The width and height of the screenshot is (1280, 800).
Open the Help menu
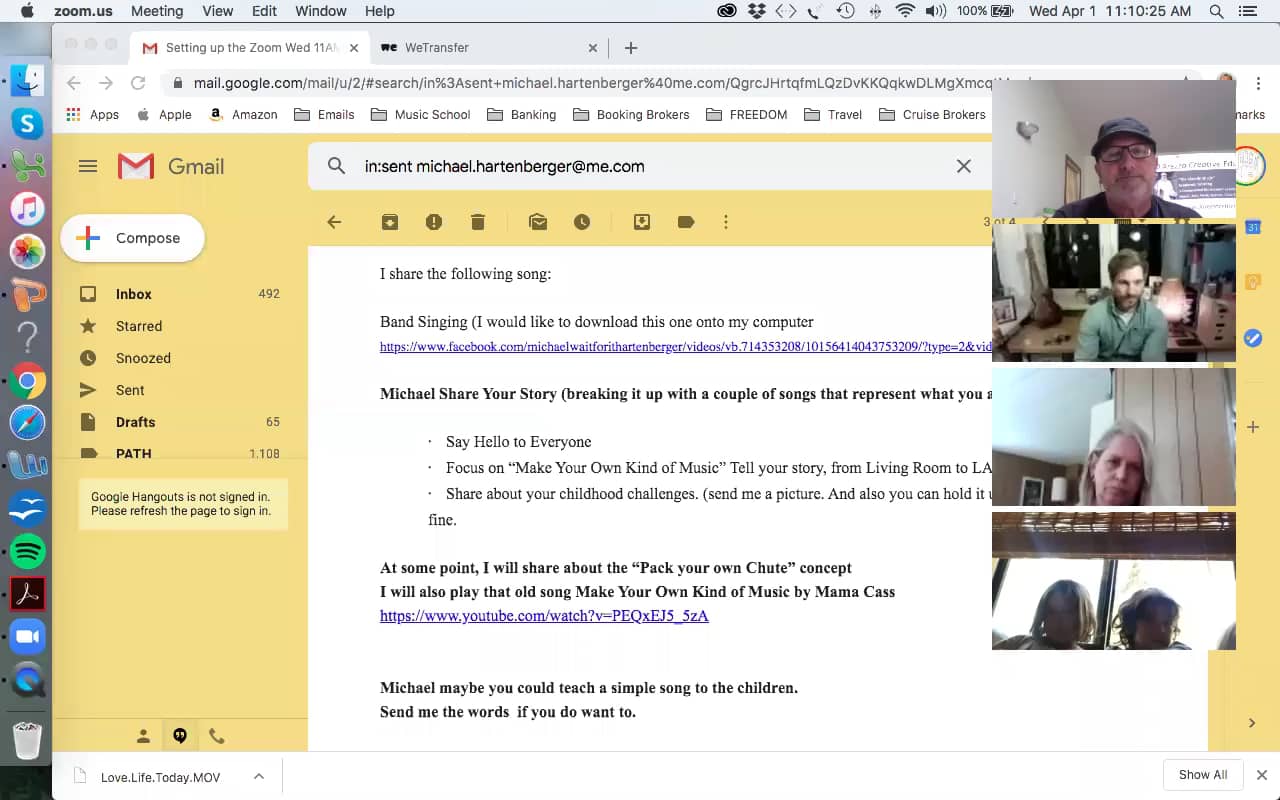[x=380, y=11]
